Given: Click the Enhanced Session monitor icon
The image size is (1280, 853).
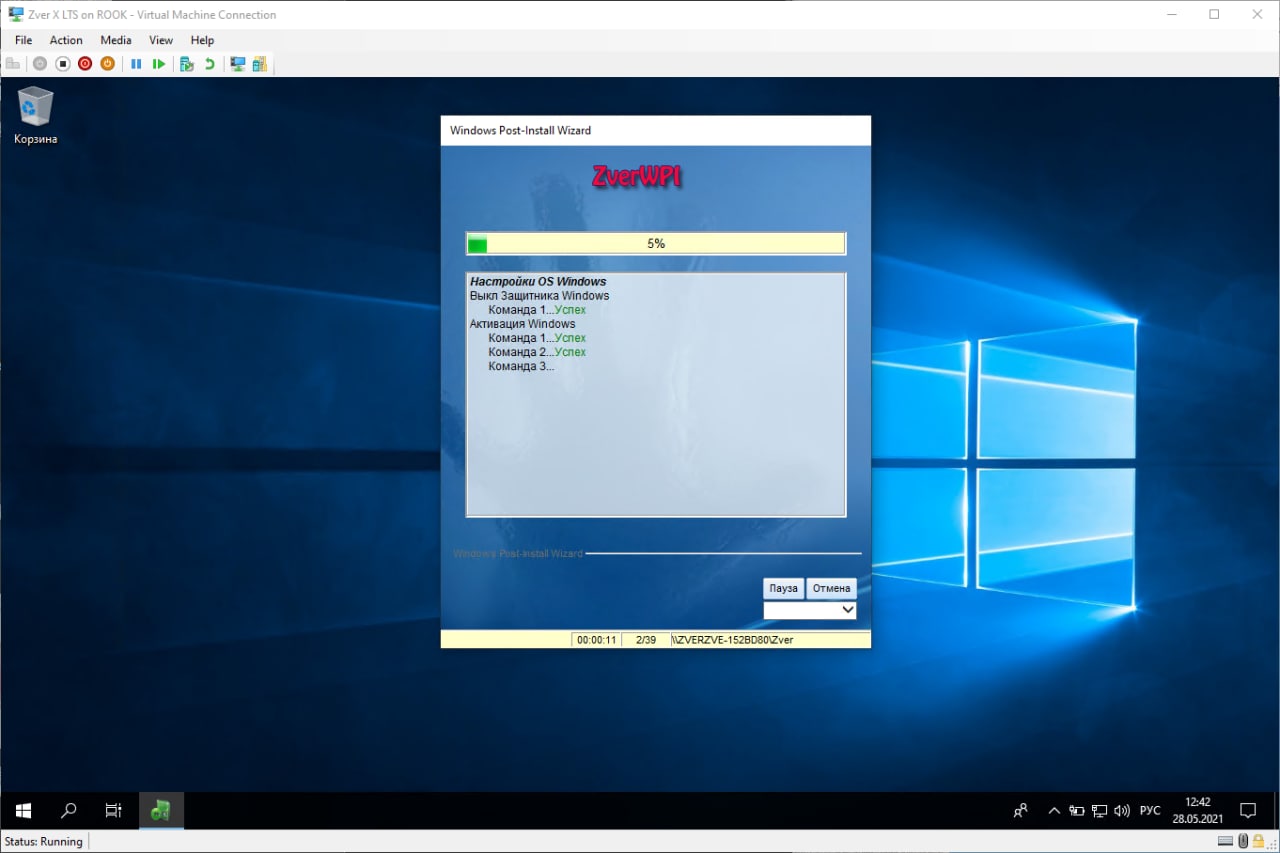Looking at the screenshot, I should pyautogui.click(x=238, y=64).
